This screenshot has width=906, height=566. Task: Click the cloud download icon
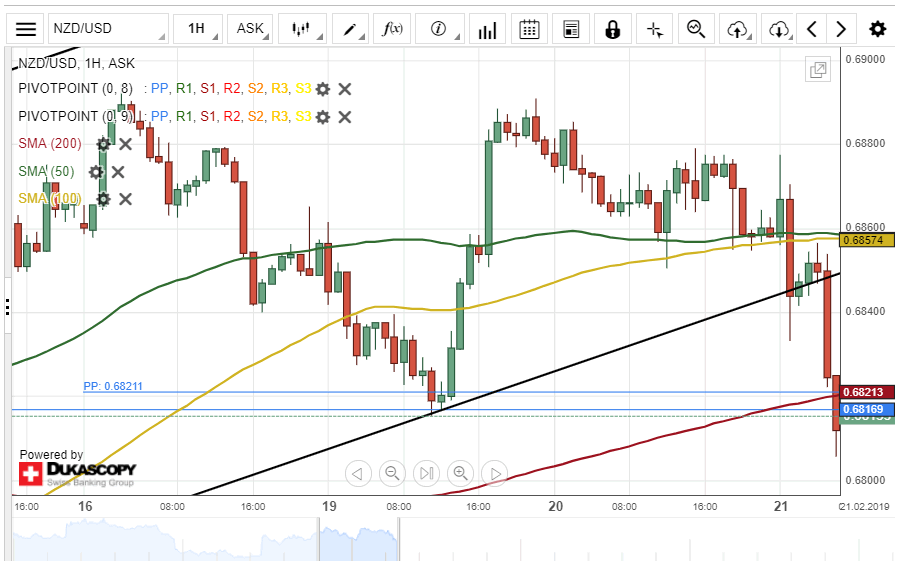click(779, 28)
